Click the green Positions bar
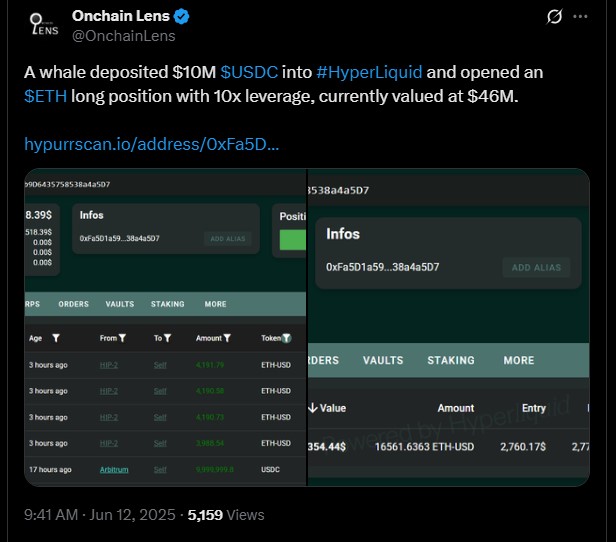The image size is (616, 542). 293,240
